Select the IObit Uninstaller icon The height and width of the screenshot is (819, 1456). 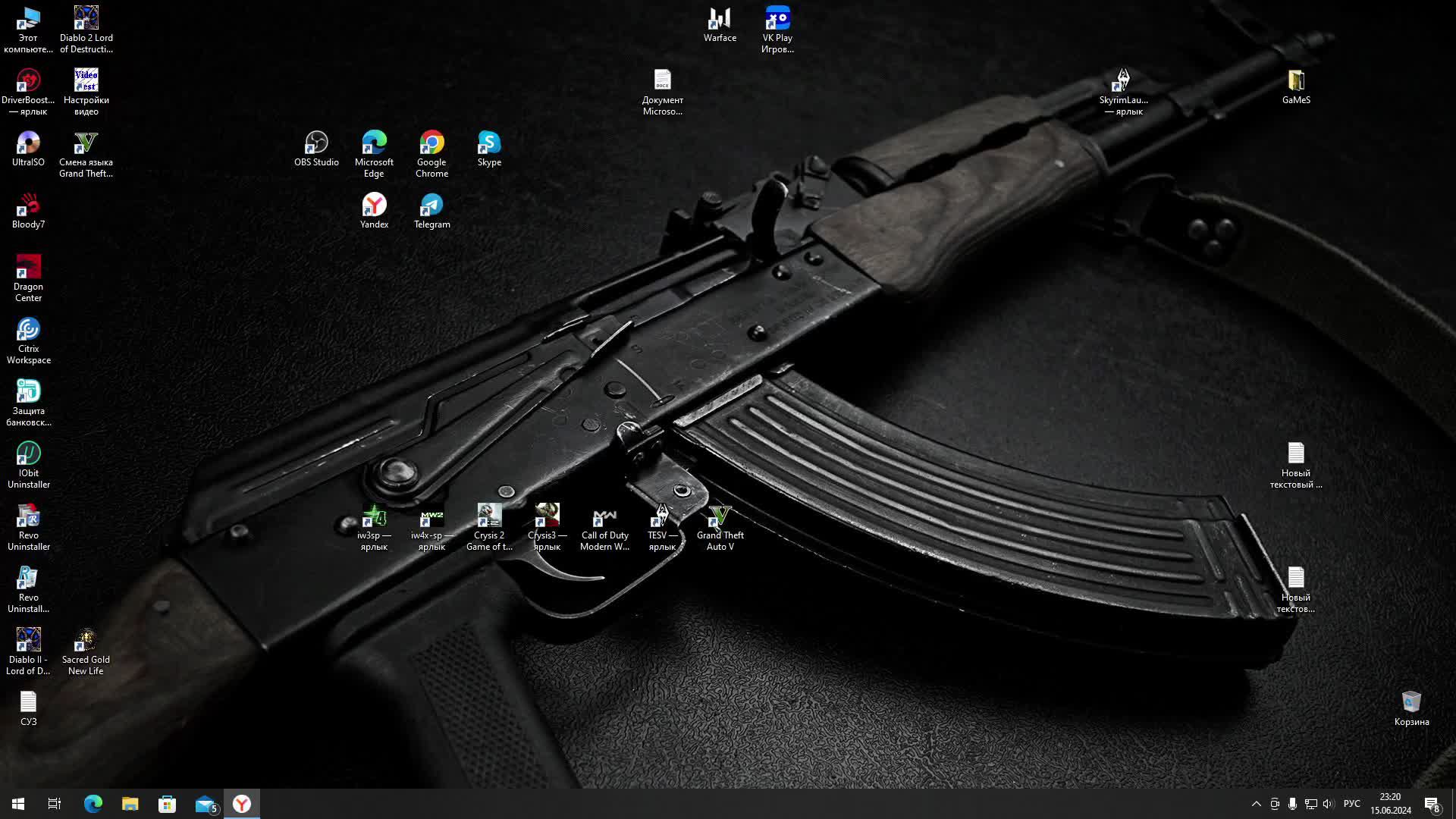pyautogui.click(x=28, y=466)
